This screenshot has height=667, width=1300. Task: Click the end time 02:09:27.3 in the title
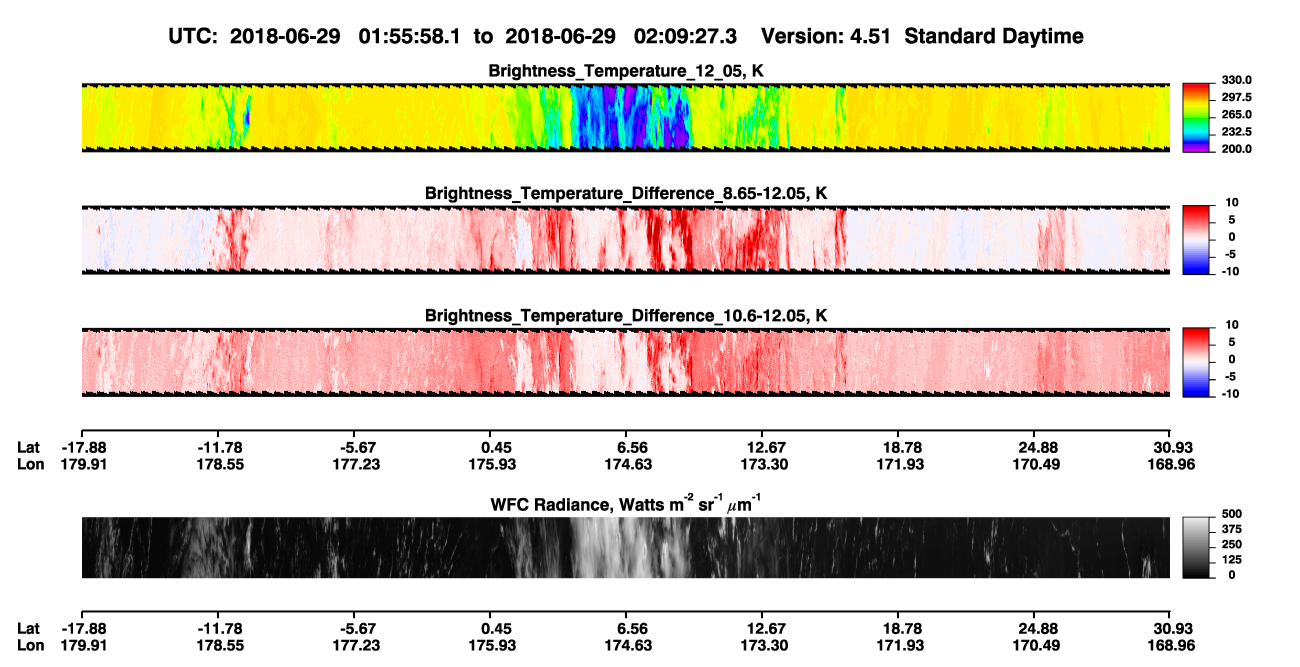[686, 36]
